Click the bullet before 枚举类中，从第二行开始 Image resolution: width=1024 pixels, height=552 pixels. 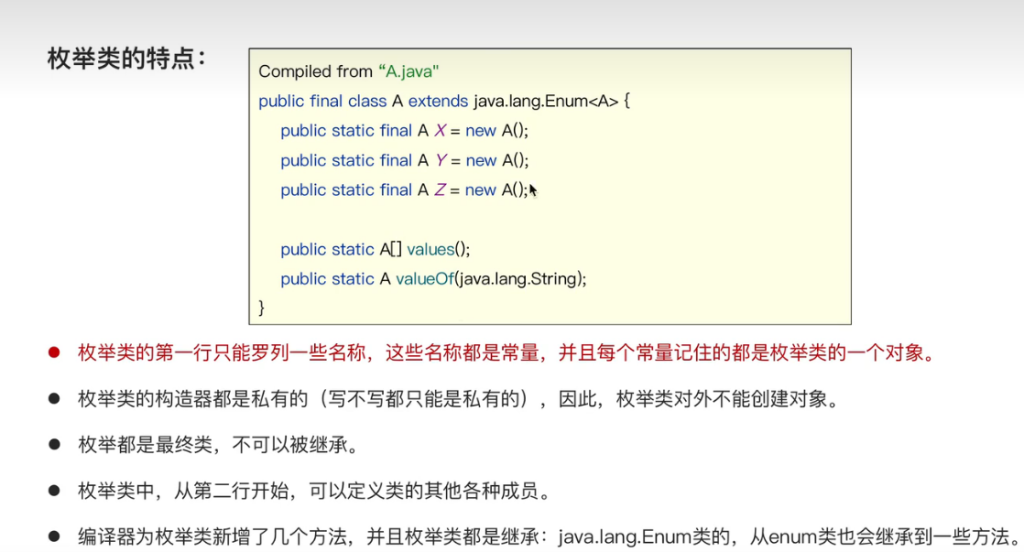tap(54, 490)
